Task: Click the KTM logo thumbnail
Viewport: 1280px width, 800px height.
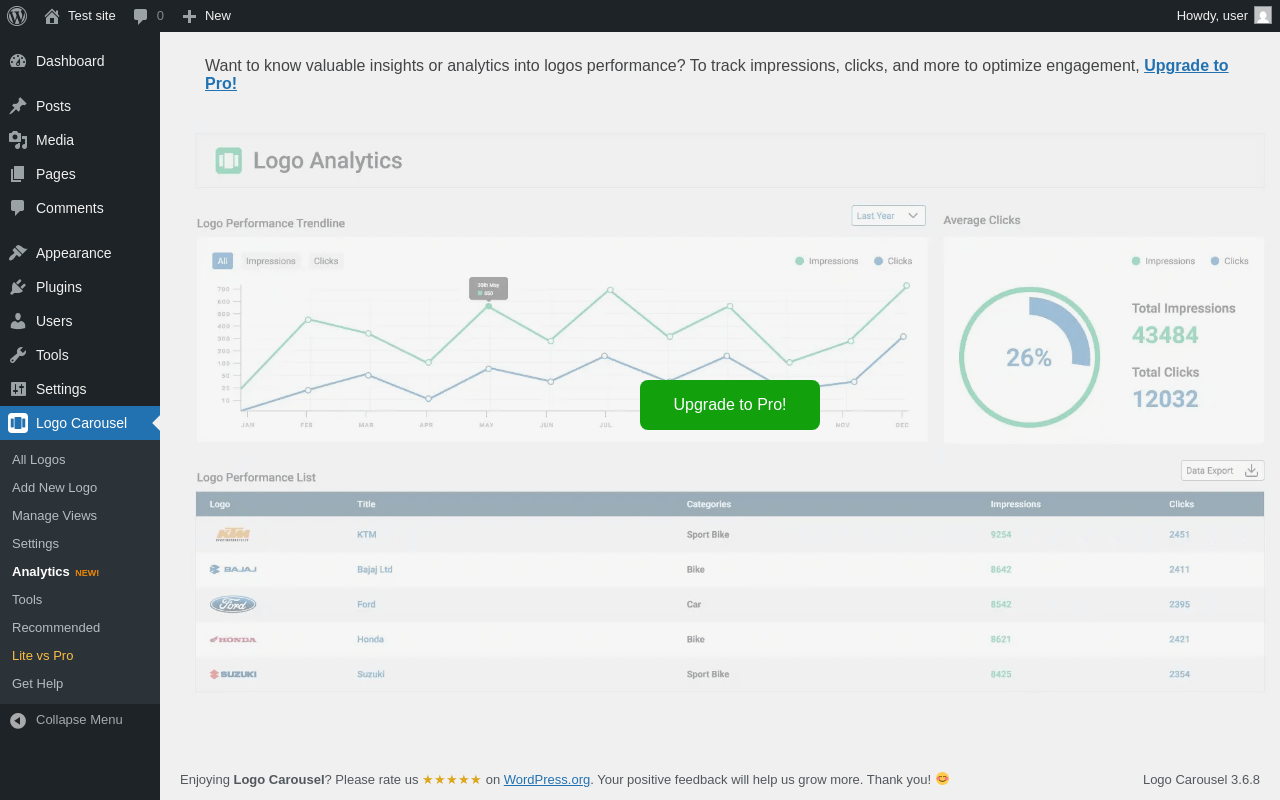Action: [x=233, y=534]
